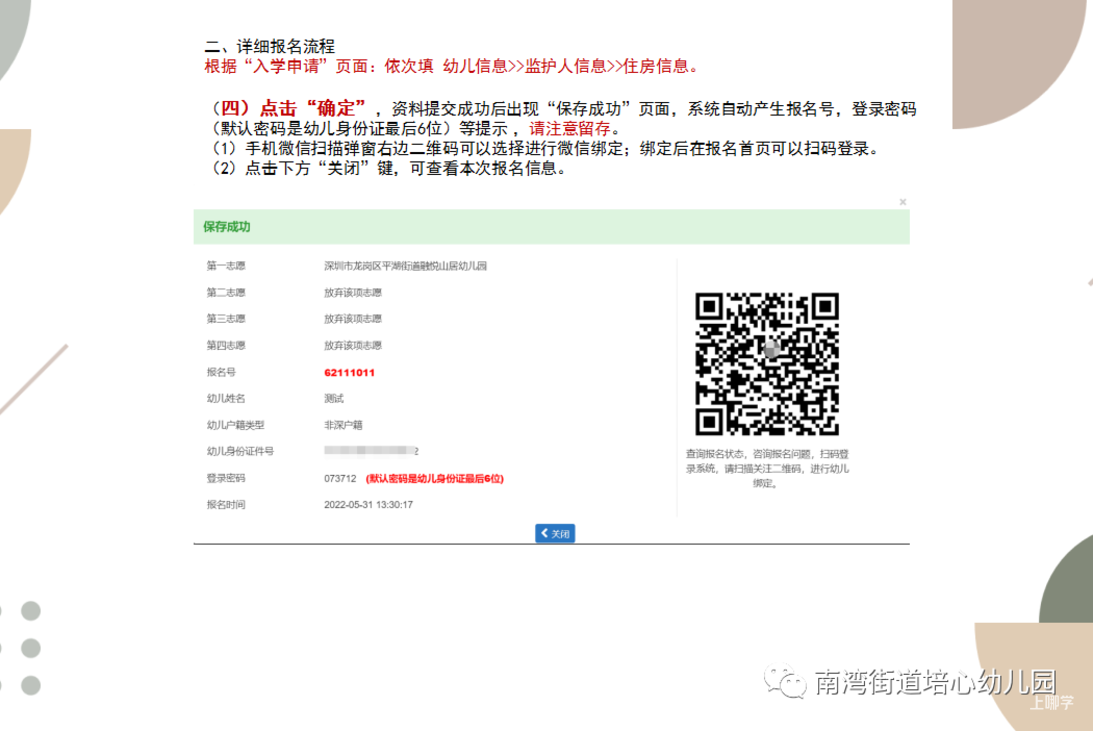Click the heading 二、详细报名流程
This screenshot has width=1093, height=731.
tap(270, 47)
